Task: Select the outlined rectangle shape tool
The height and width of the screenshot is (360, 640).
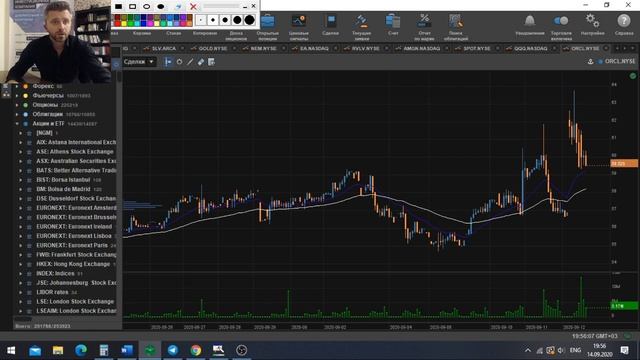Action: pyautogui.click(x=133, y=7)
